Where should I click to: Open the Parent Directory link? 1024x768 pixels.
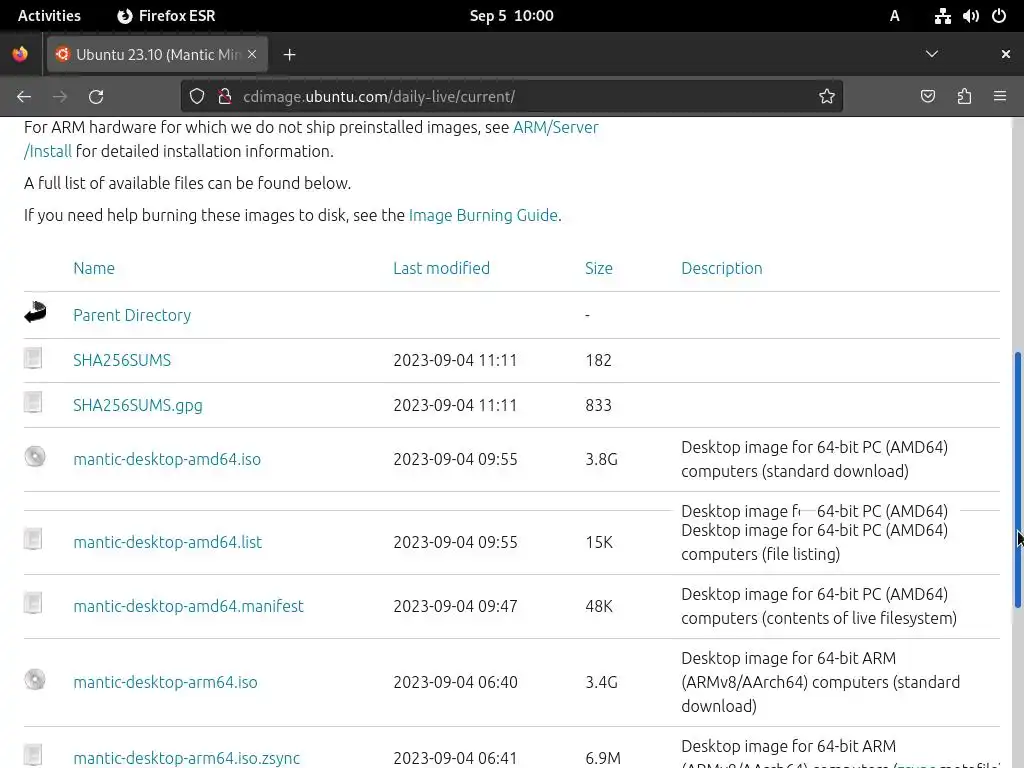click(x=132, y=315)
